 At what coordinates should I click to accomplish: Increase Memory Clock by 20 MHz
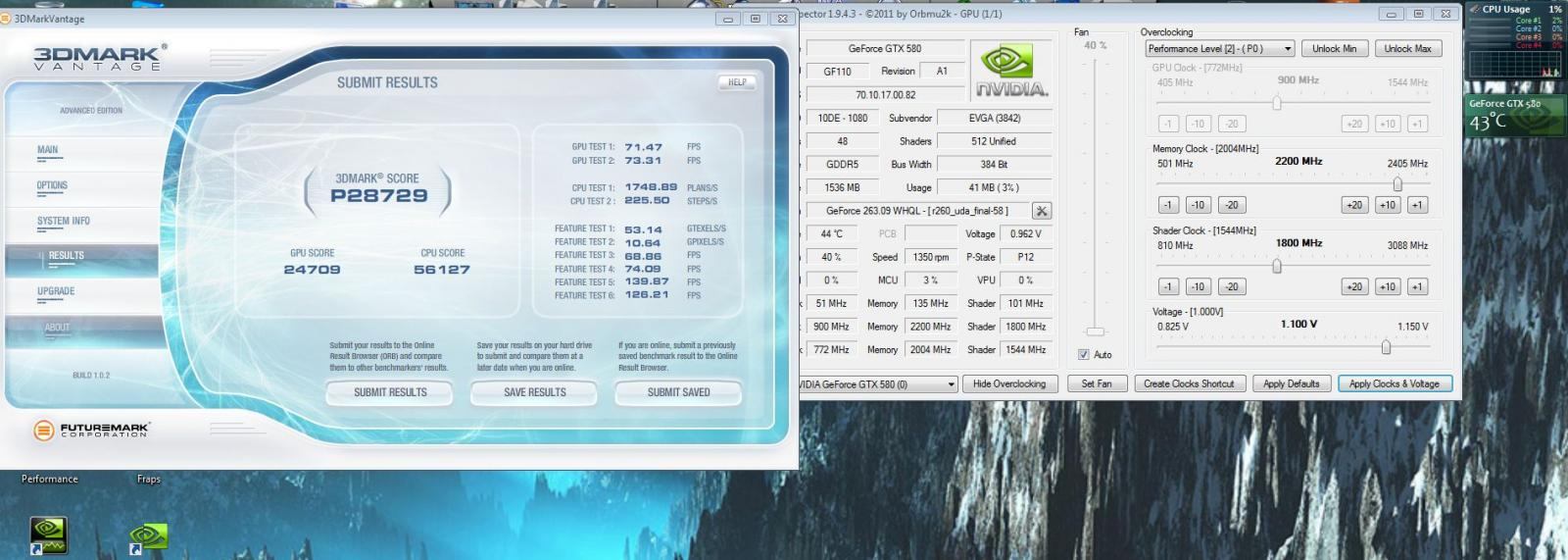coord(1353,205)
